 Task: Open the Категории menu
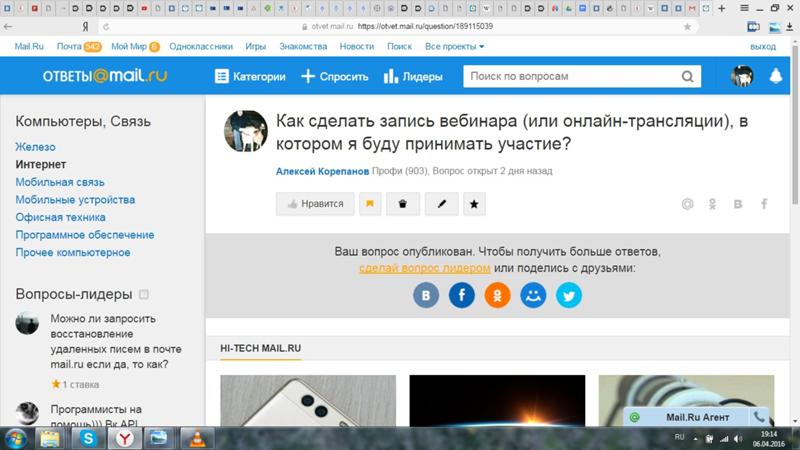pyautogui.click(x=250, y=77)
